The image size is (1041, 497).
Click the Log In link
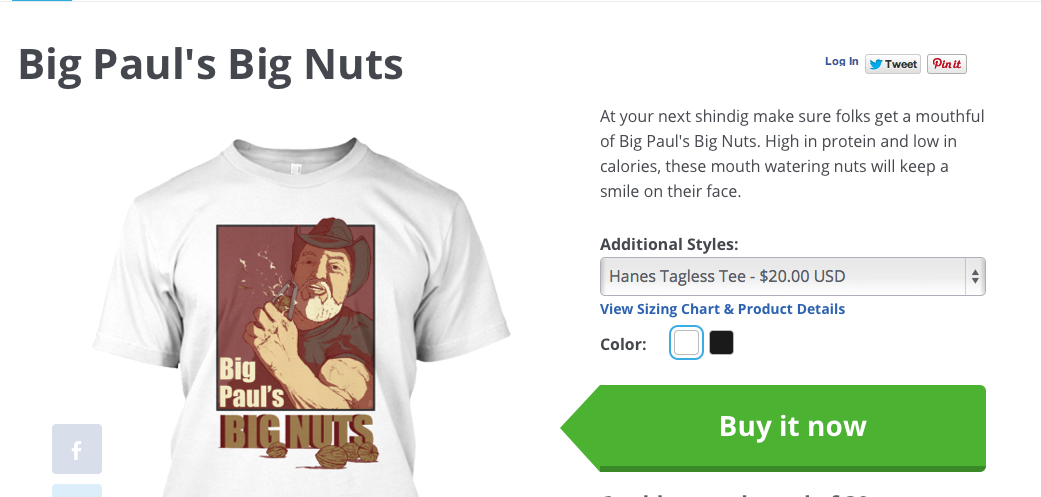click(x=841, y=62)
